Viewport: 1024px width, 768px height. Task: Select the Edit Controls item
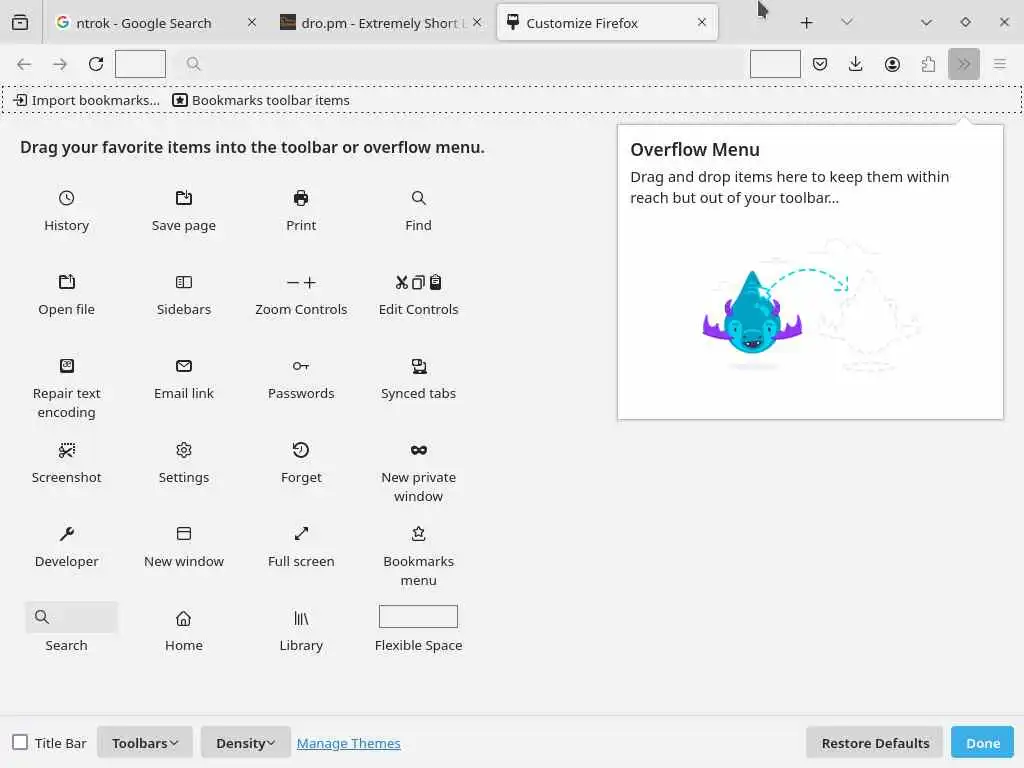coord(419,295)
